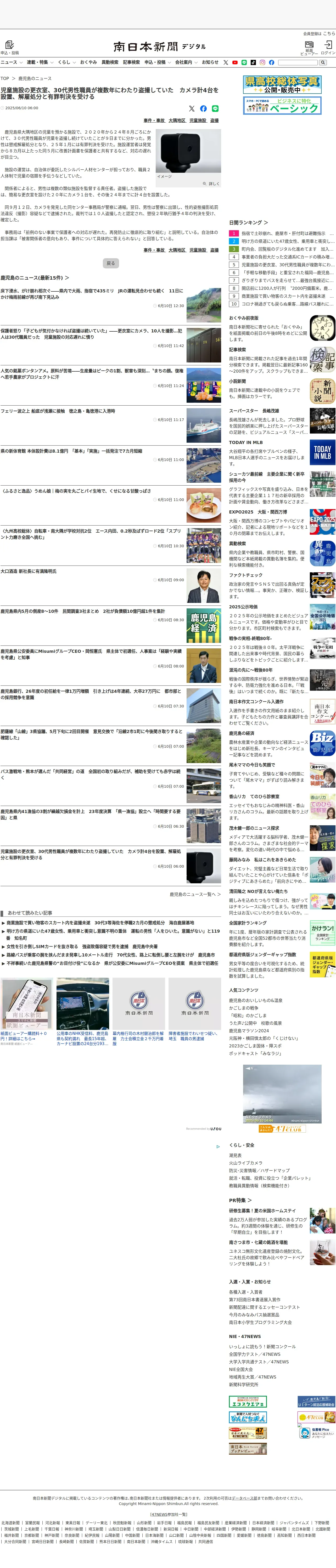Image resolution: width=336 pixels, height=1568 pixels.
Task: Click 47NEWS参加社一覧 link in footer
Action: (169, 1514)
